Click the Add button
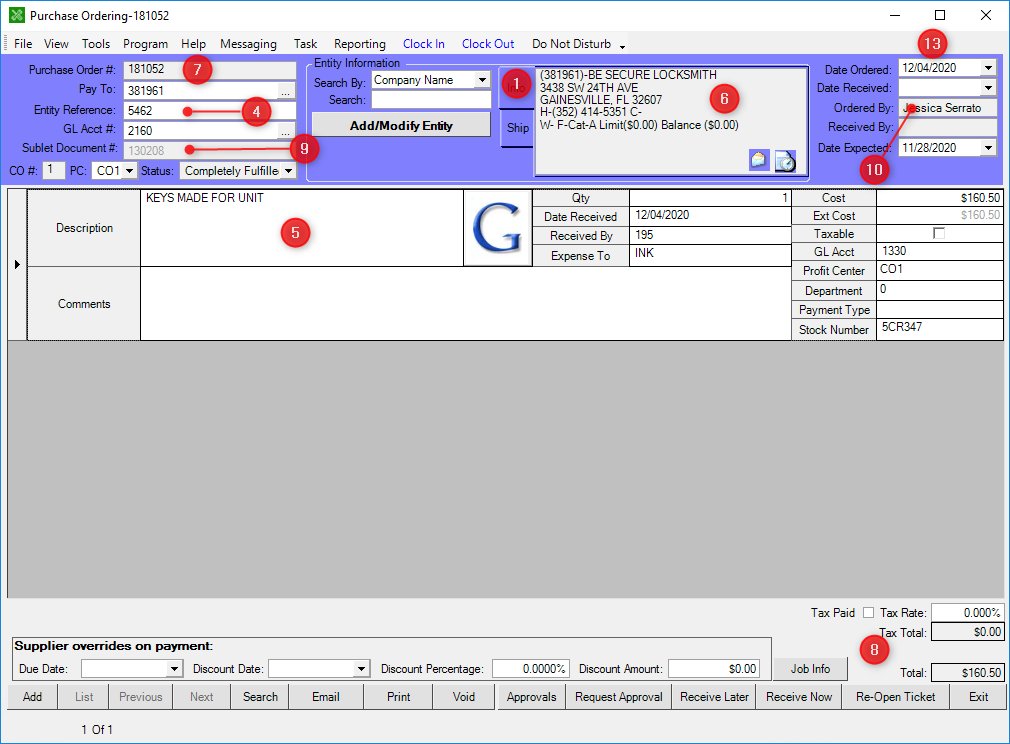Screen dimensions: 1010x744 32,696
